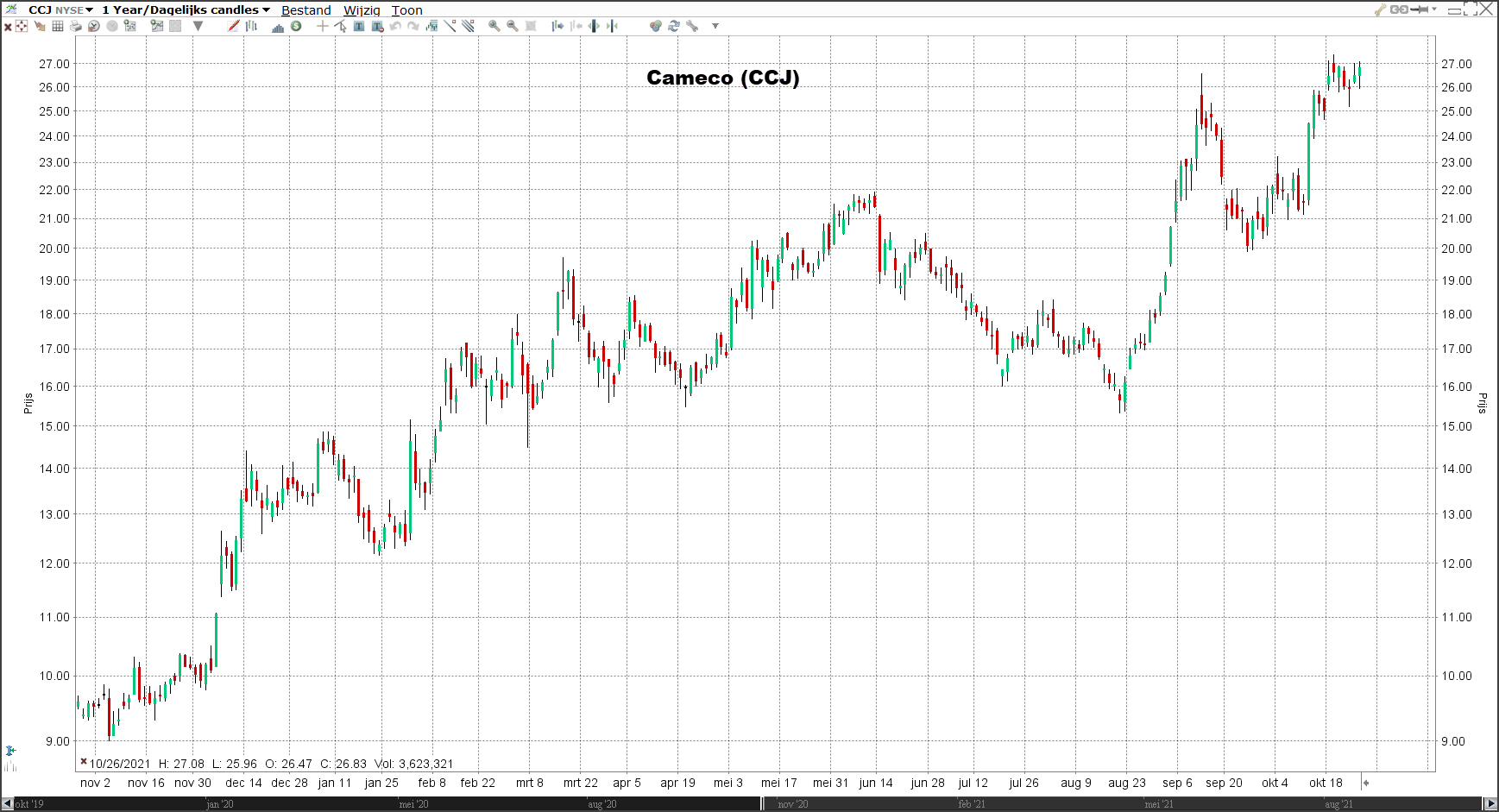1499x812 pixels.
Task: Click the zoom out magnifier icon
Action: click(x=513, y=26)
